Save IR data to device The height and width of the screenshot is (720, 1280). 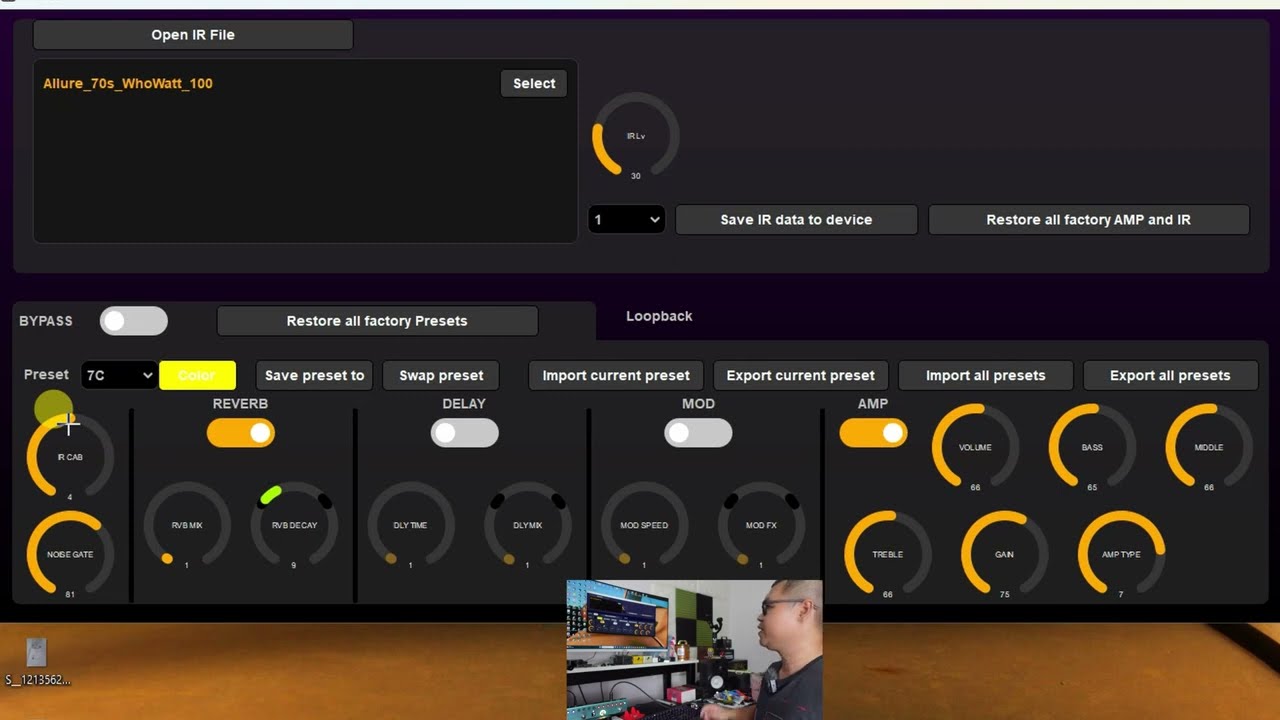pyautogui.click(x=796, y=220)
